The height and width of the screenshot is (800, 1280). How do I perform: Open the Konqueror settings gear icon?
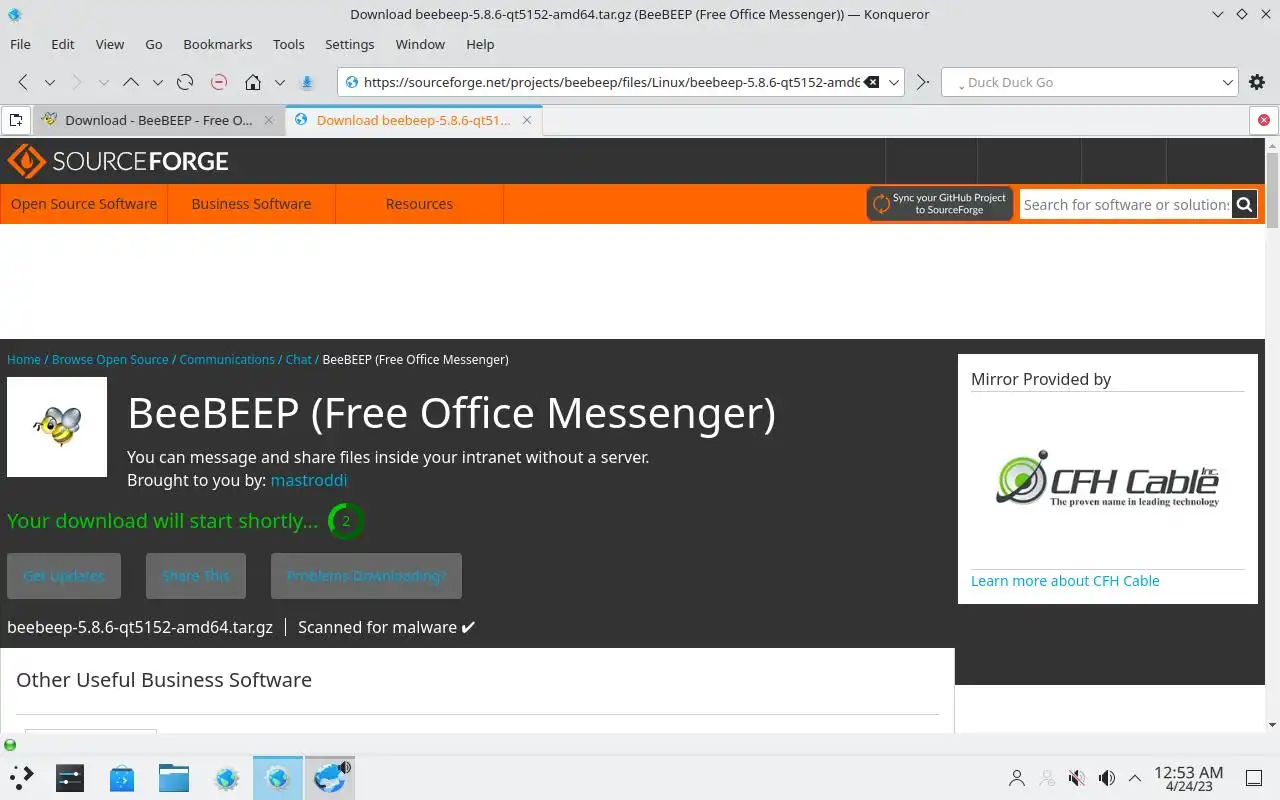tap(1257, 82)
